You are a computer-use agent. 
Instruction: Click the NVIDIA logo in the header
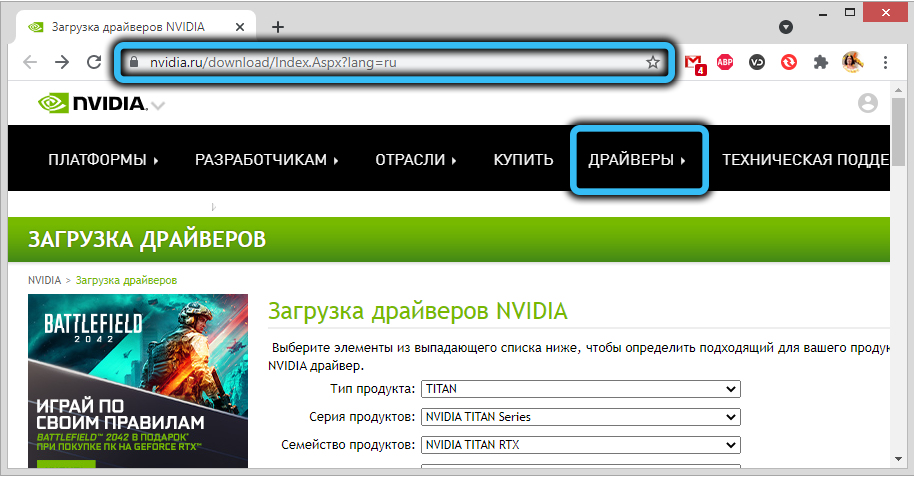pyautogui.click(x=92, y=103)
